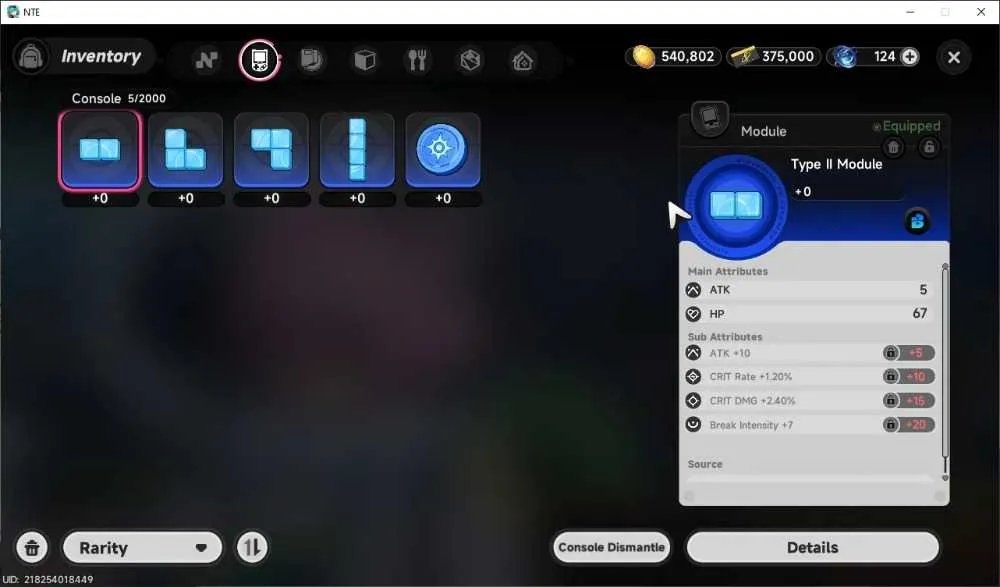
Task: Close the Inventory screen with X
Action: coord(954,57)
